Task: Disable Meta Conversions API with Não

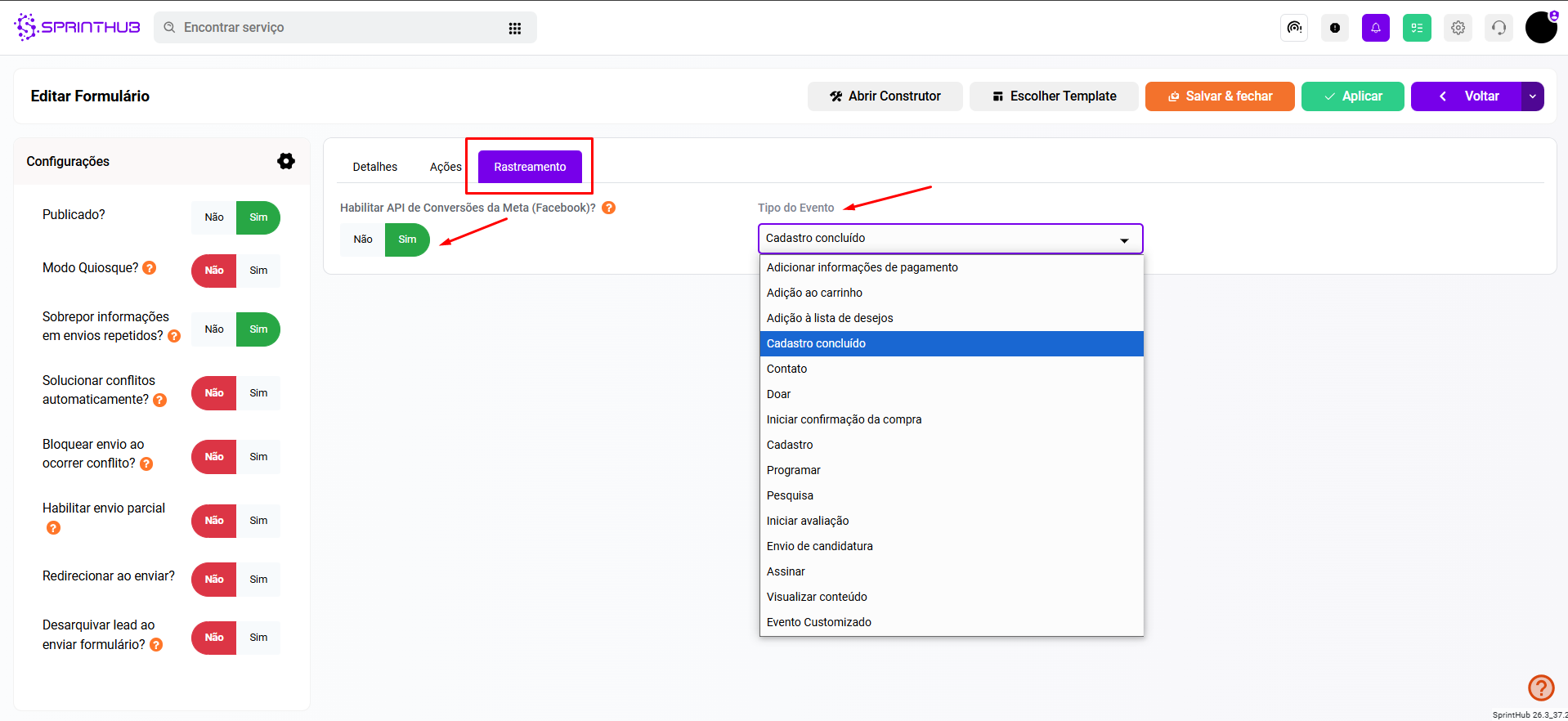Action: click(x=363, y=240)
